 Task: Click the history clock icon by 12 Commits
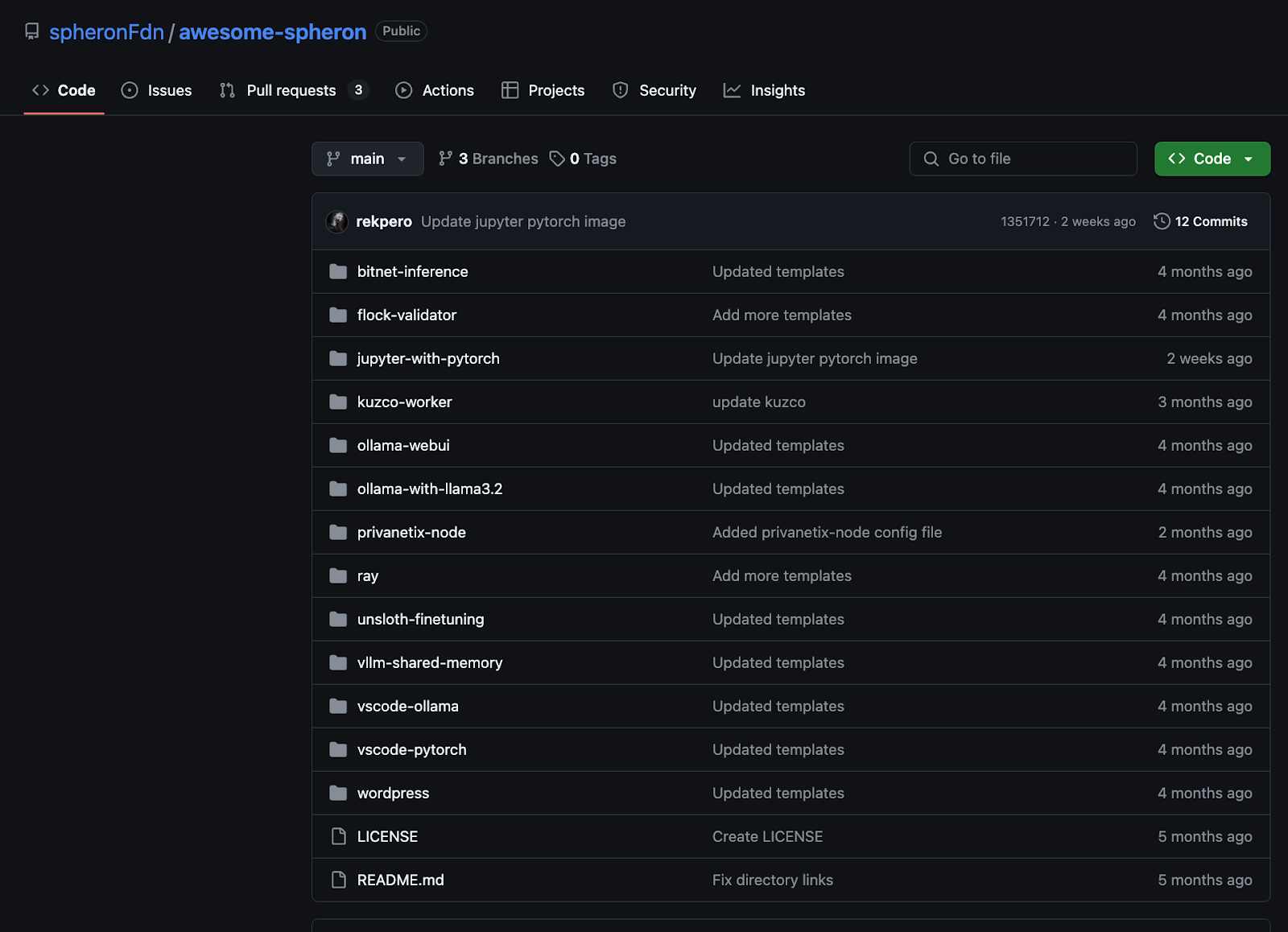click(1162, 221)
